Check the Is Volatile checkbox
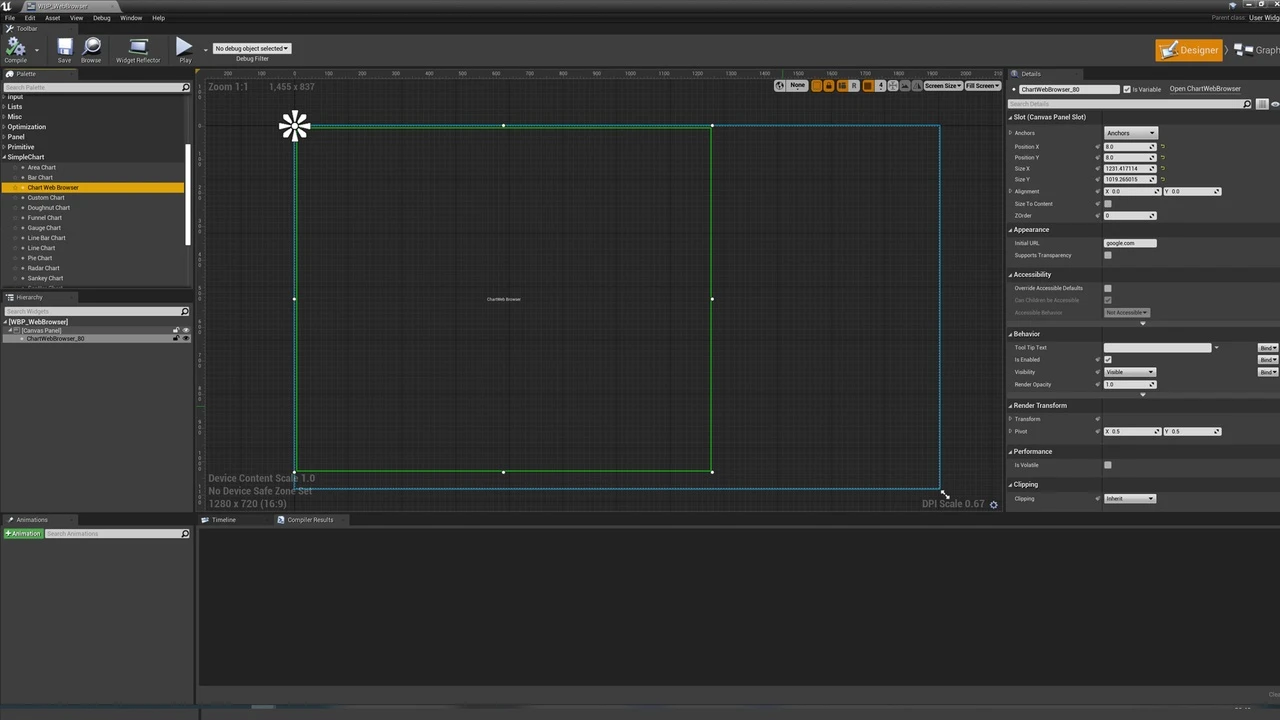Image resolution: width=1280 pixels, height=720 pixels. tap(1107, 465)
